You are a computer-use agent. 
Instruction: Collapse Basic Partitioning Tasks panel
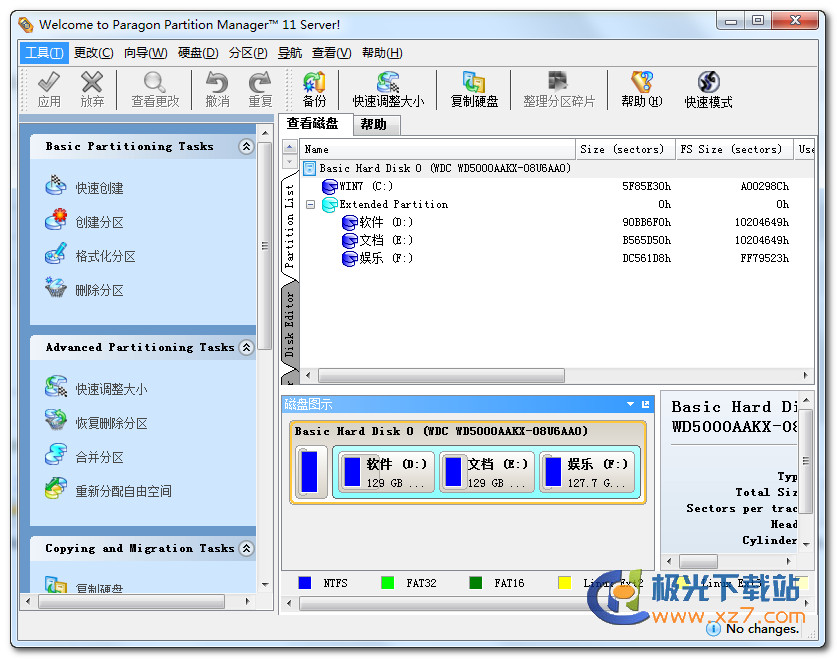246,146
